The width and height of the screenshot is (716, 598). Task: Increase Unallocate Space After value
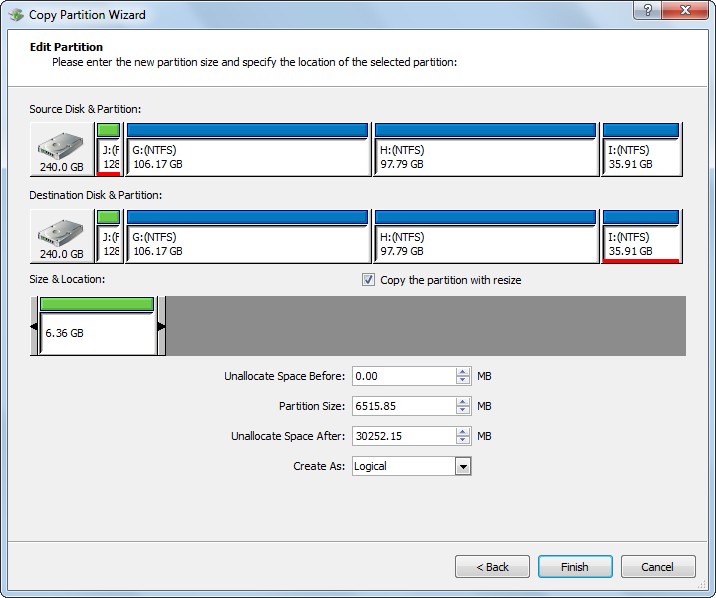pyautogui.click(x=463, y=432)
